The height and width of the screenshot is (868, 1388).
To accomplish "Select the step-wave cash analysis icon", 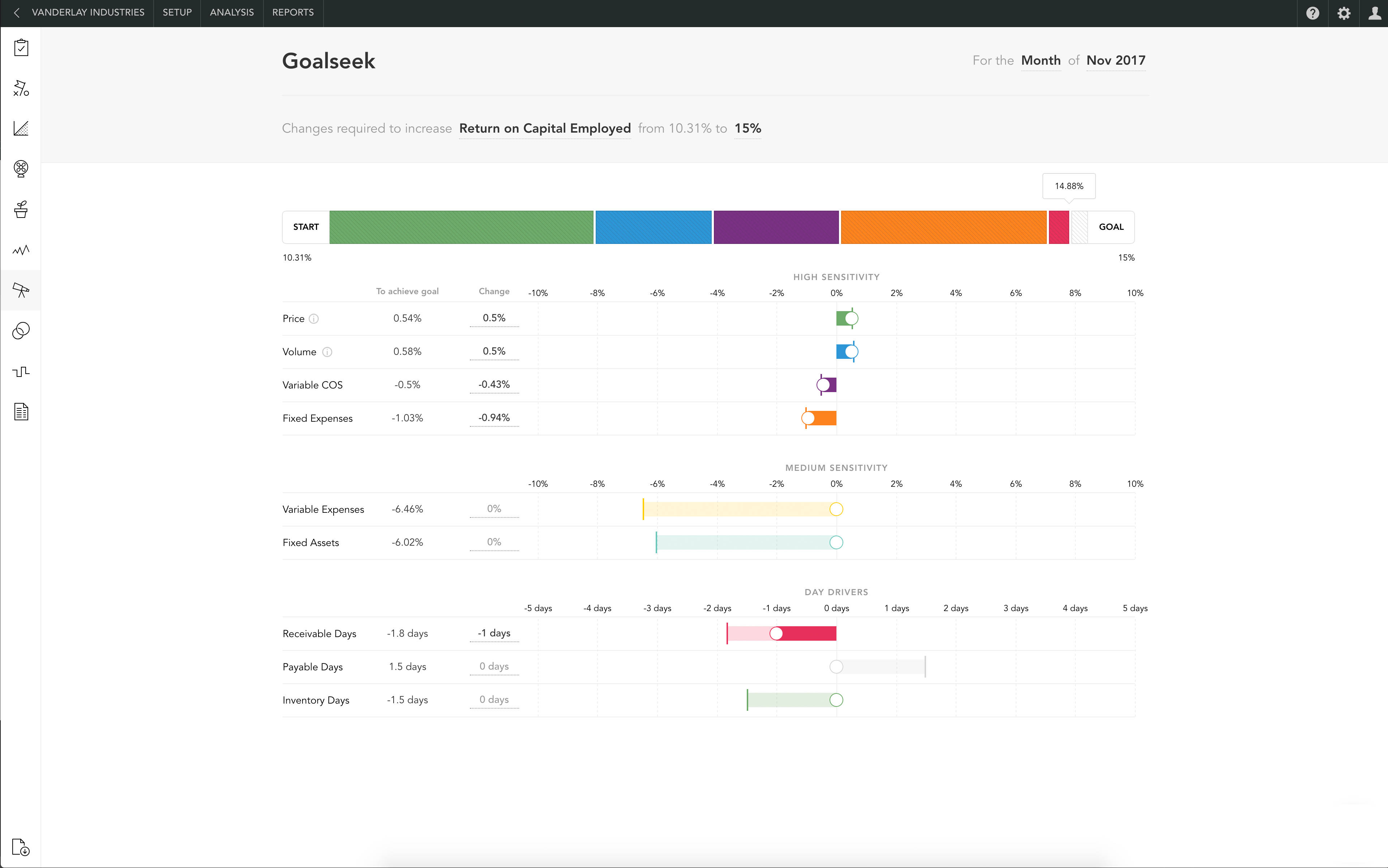I will [x=21, y=371].
